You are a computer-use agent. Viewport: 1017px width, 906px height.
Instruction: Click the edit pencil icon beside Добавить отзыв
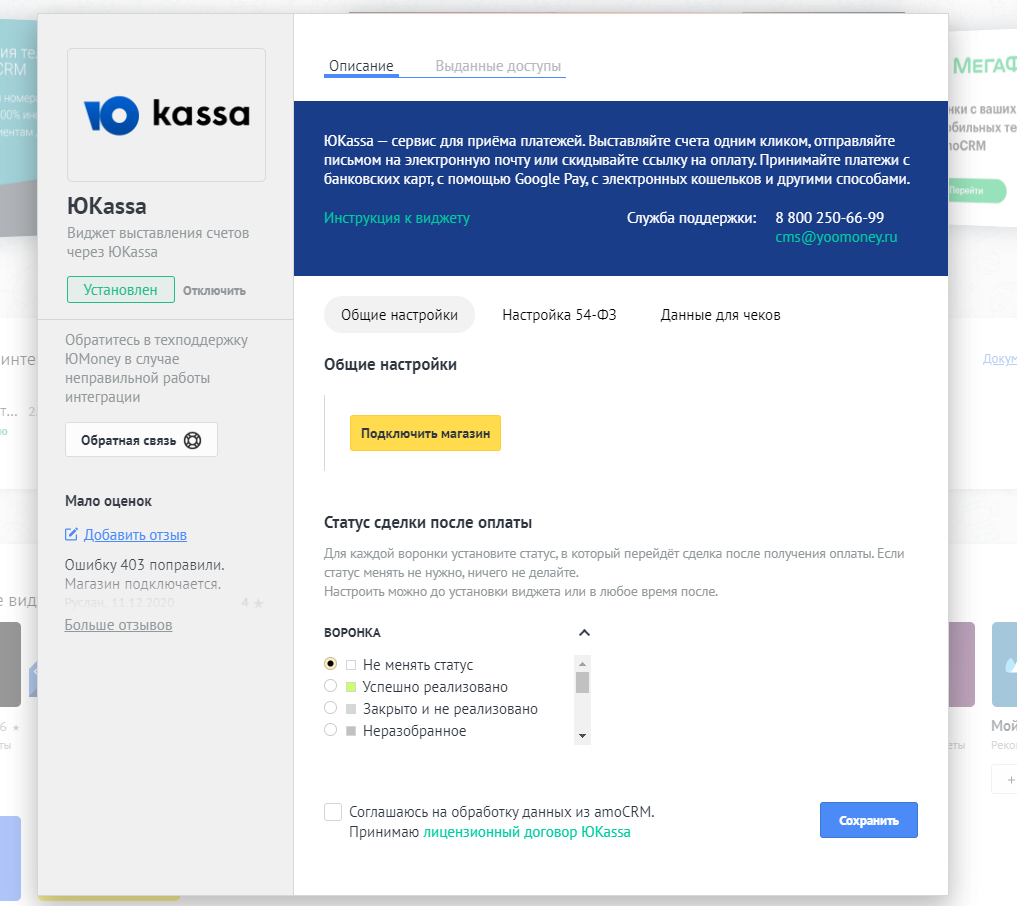click(x=71, y=534)
